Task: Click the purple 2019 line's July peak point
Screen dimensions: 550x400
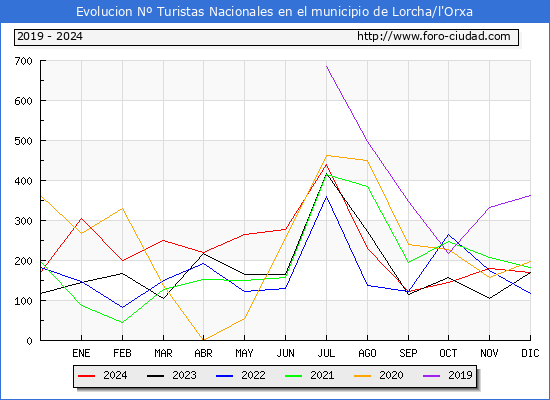Action: click(327, 66)
